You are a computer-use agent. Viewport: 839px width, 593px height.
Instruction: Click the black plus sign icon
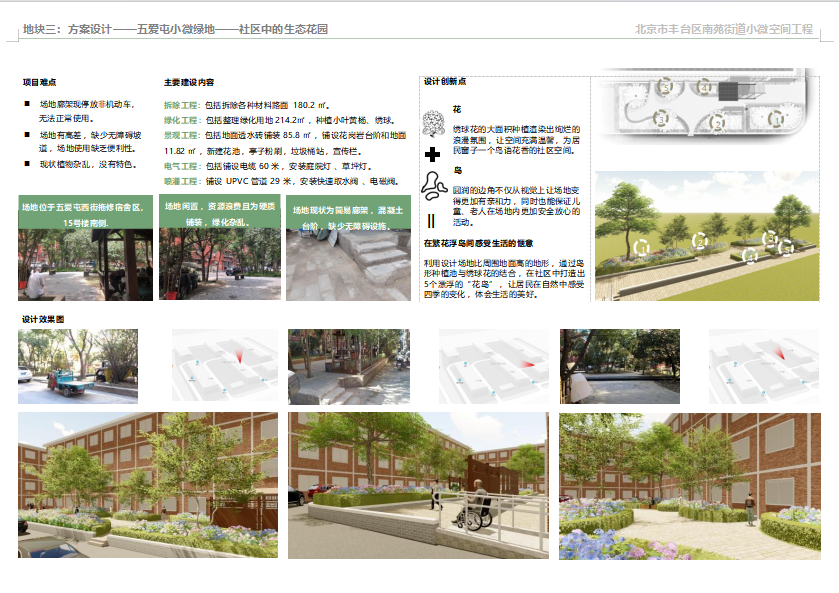click(432, 154)
